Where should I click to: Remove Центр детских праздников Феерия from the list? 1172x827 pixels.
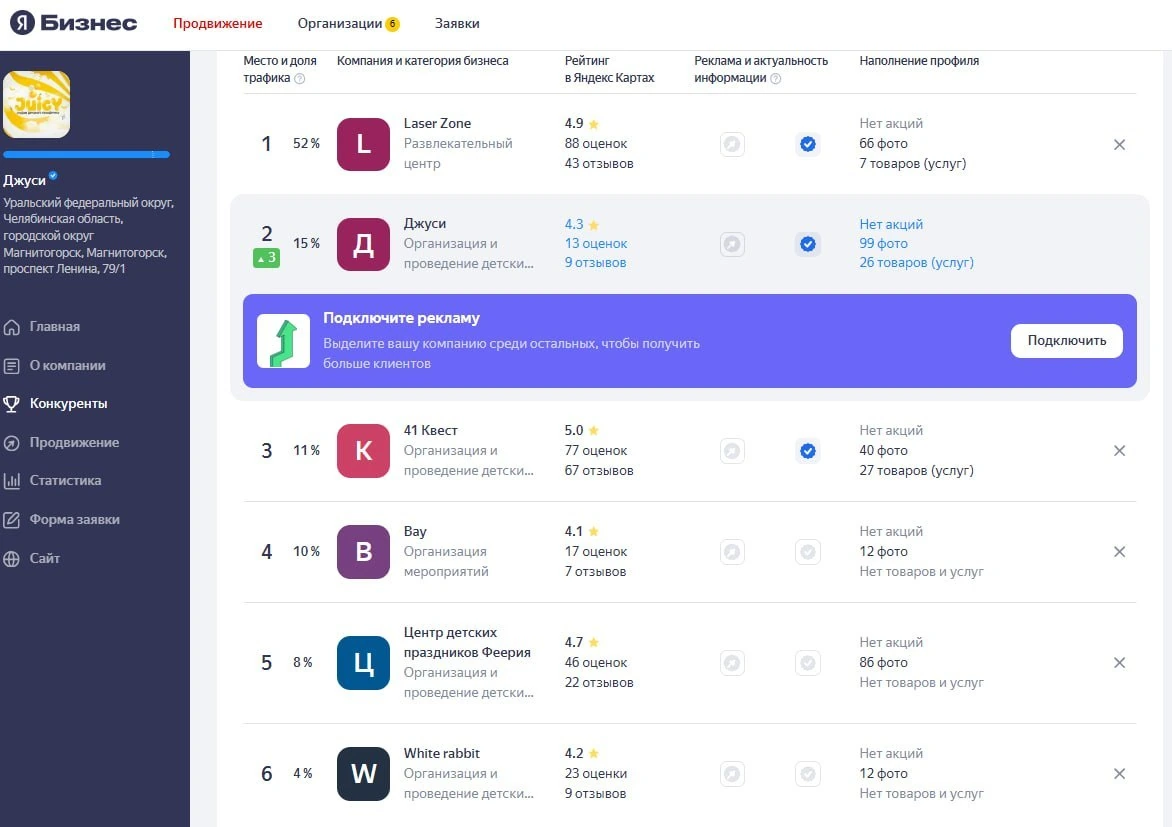pos(1119,662)
